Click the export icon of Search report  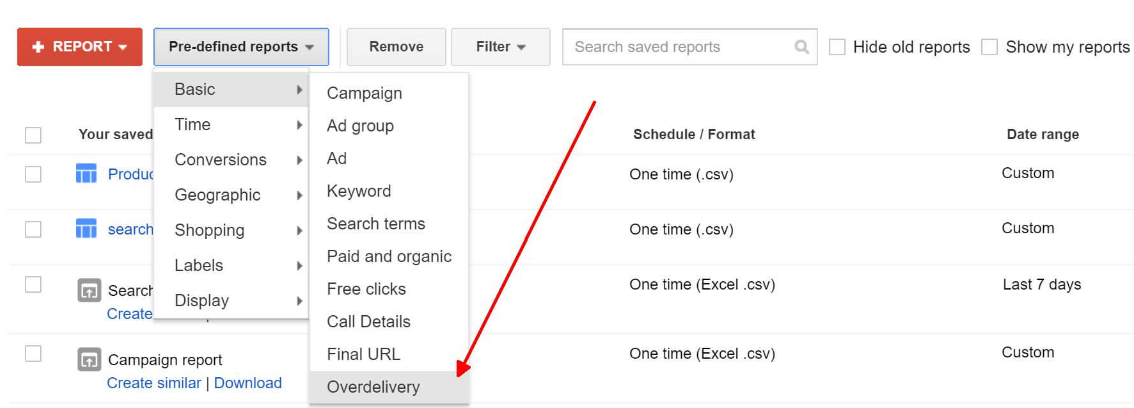(89, 291)
